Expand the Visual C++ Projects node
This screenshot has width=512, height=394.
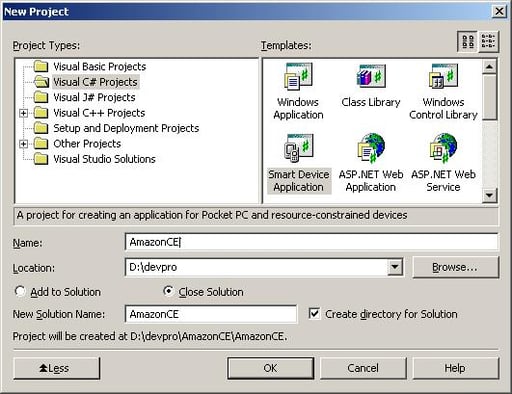23,113
